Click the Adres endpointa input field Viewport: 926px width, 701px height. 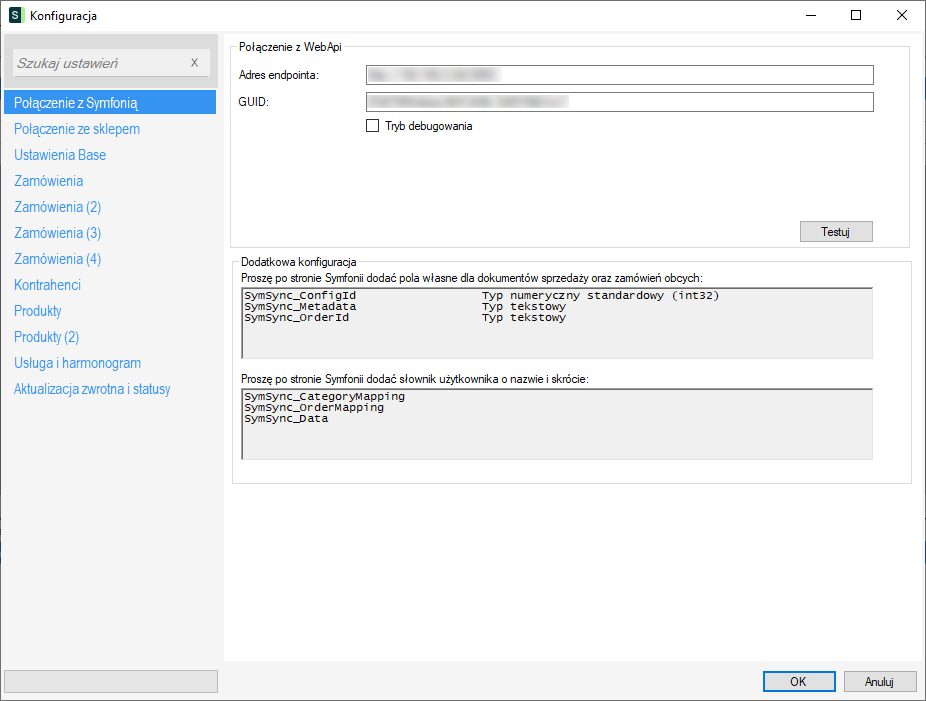[620, 75]
